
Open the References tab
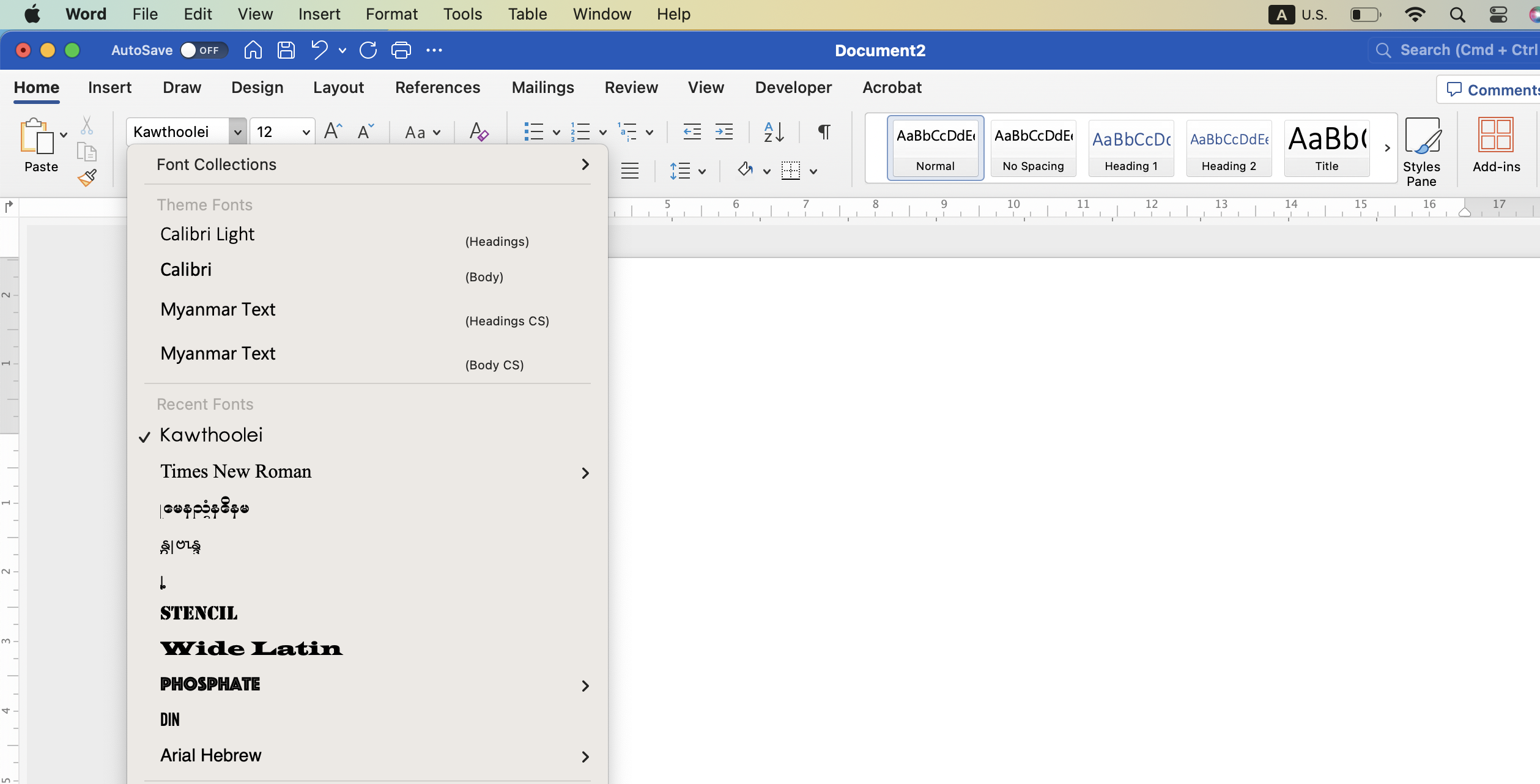pyautogui.click(x=437, y=87)
